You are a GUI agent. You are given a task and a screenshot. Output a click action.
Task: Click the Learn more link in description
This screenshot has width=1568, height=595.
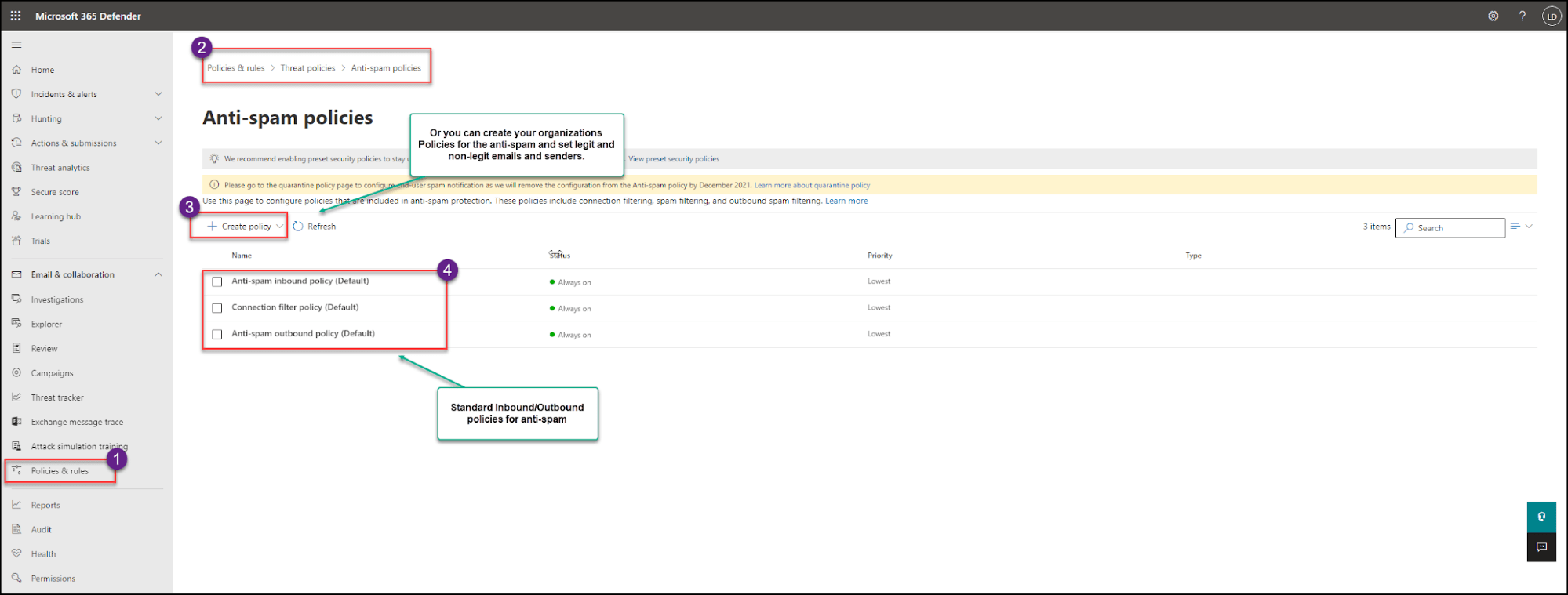tap(846, 201)
